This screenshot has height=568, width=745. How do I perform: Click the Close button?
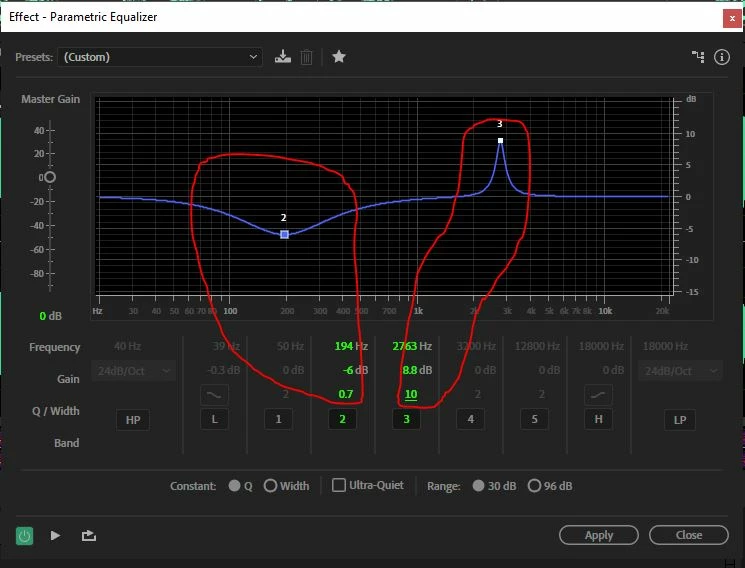point(688,535)
